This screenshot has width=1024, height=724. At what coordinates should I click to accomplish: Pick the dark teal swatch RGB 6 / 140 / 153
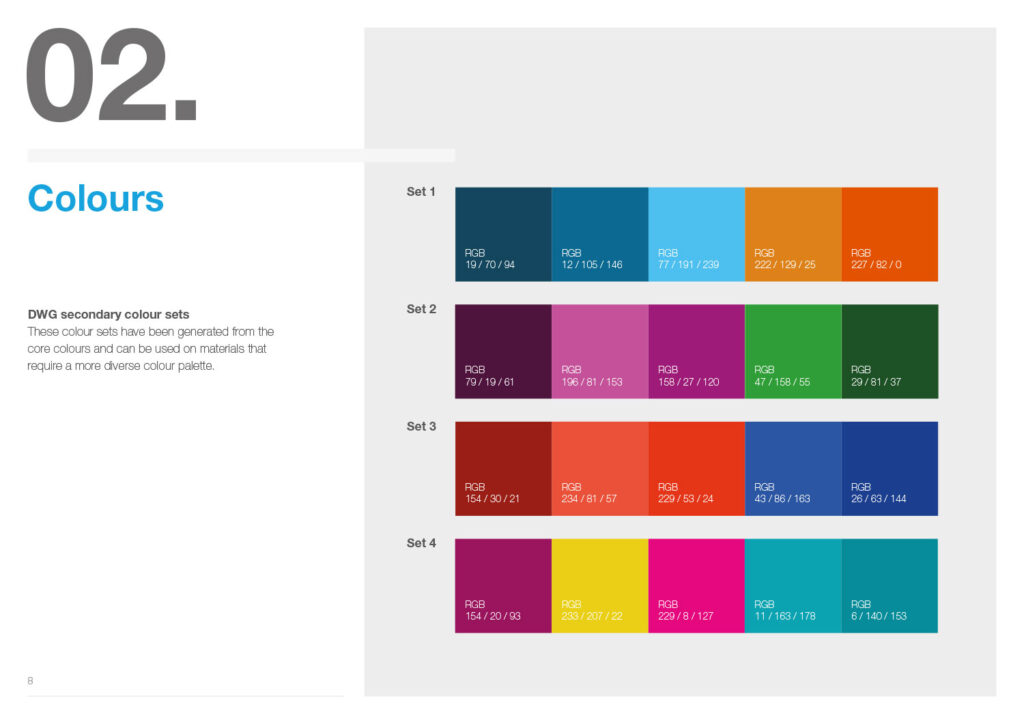point(890,586)
